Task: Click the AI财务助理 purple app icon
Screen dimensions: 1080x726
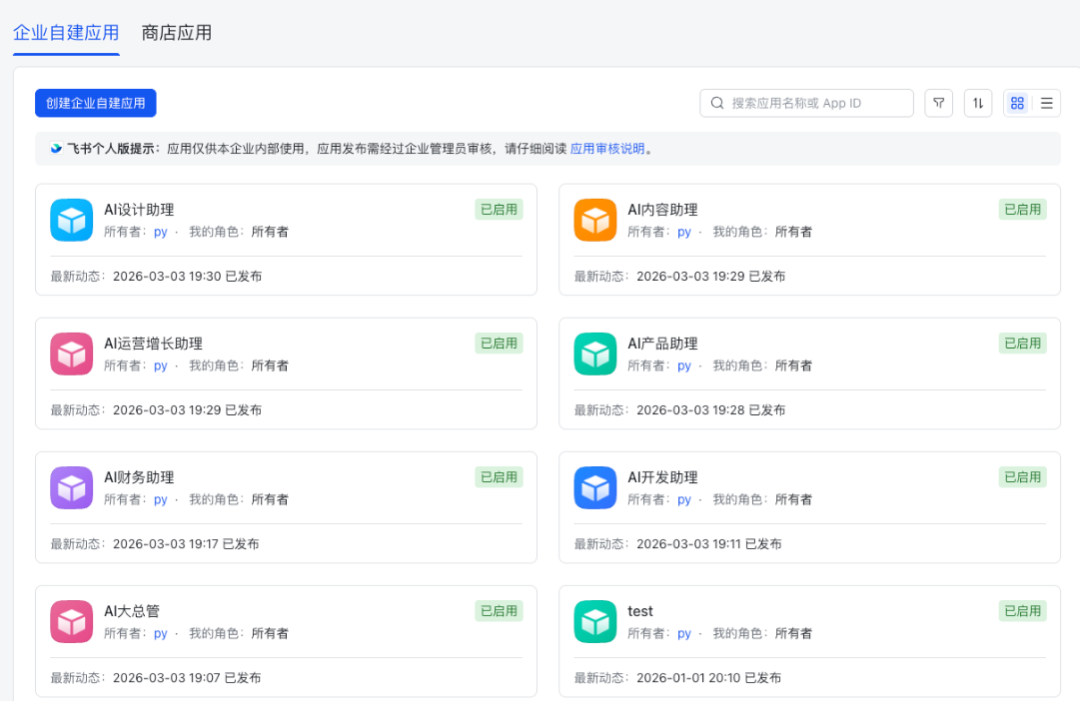Action: pos(72,488)
